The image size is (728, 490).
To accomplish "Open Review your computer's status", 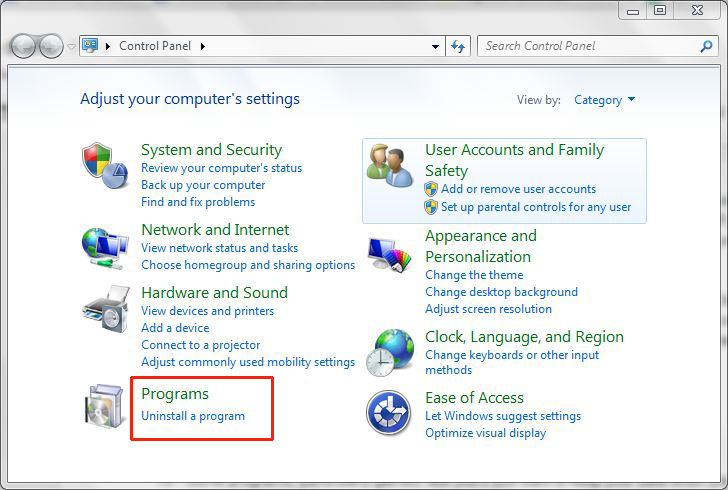I will coord(221,168).
